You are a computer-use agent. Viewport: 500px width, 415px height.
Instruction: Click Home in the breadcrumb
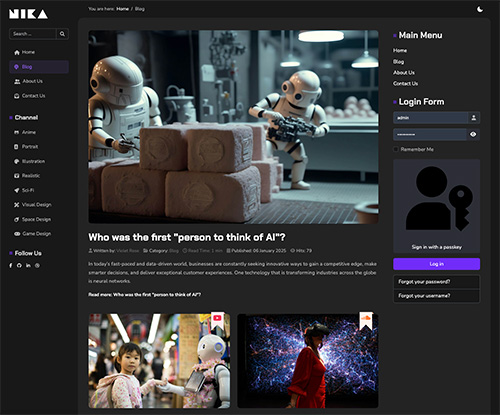(x=122, y=9)
